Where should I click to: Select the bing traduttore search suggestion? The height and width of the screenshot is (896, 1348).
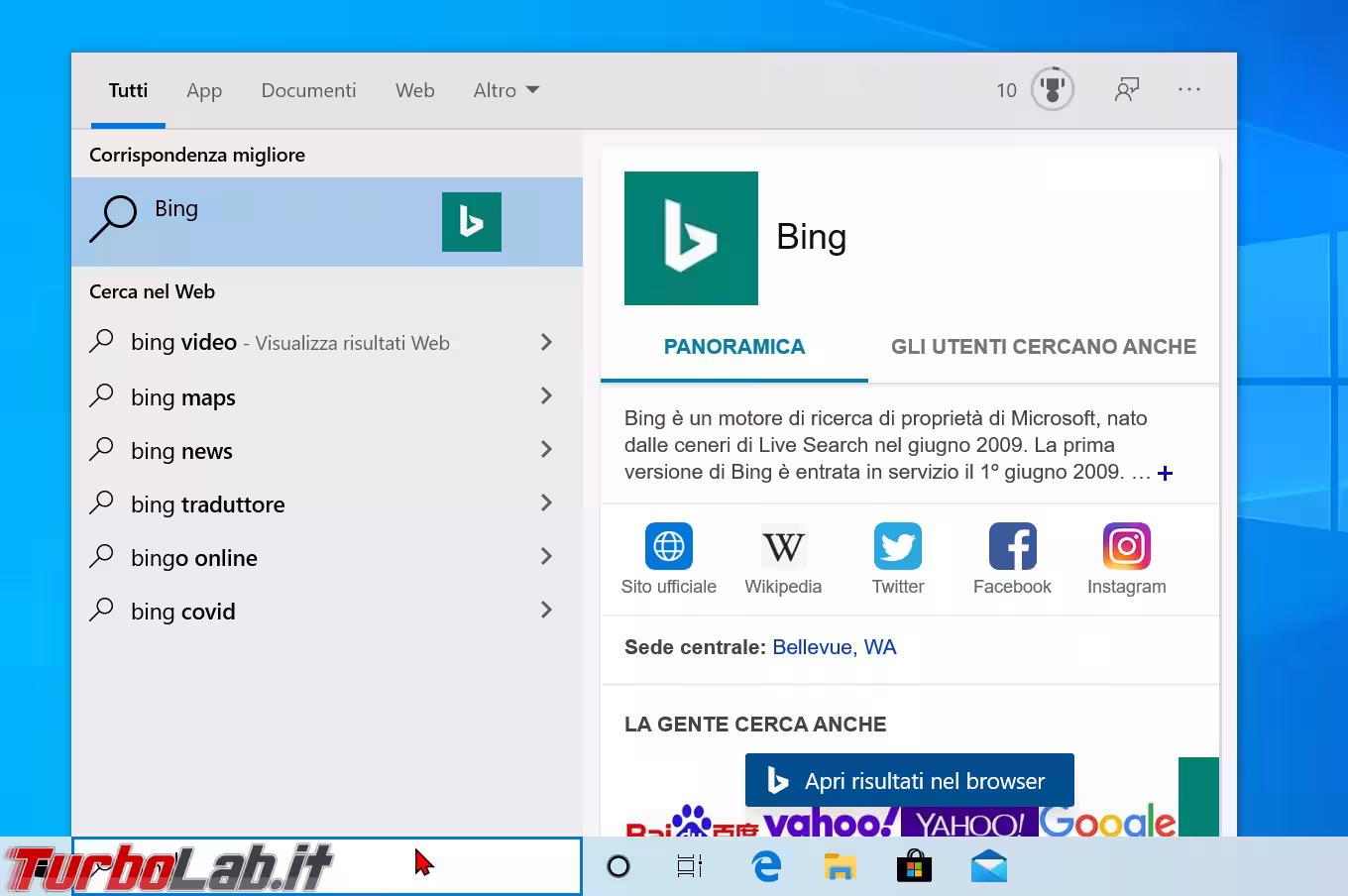point(207,504)
